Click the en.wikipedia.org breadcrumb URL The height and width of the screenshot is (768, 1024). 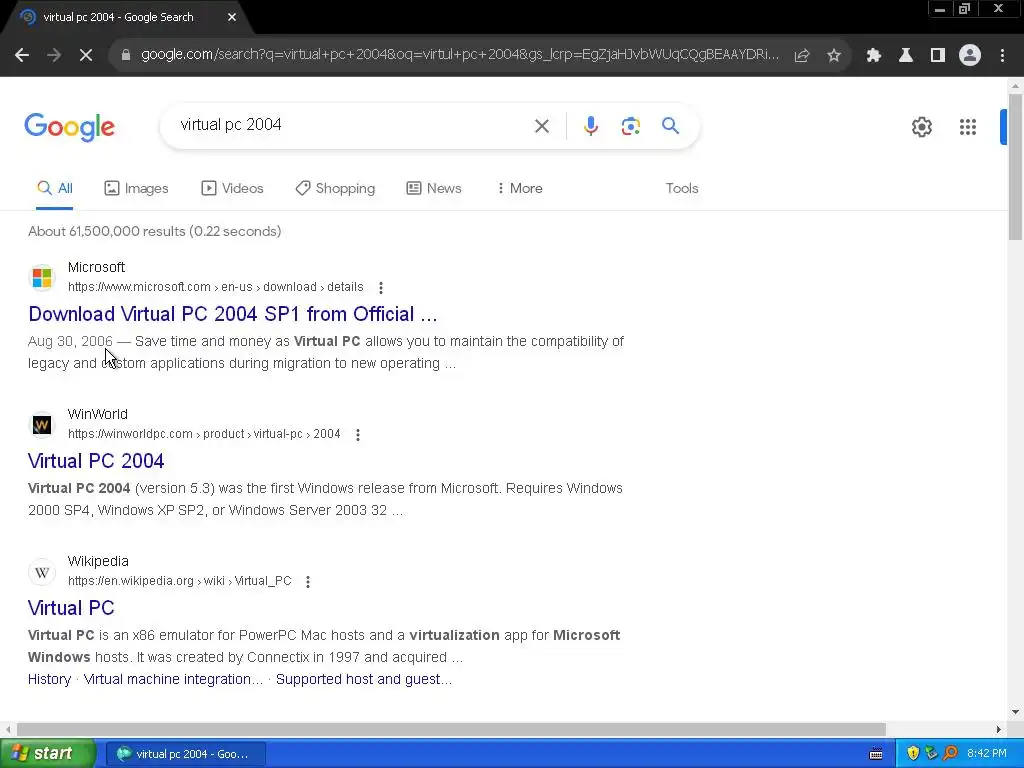pos(180,581)
